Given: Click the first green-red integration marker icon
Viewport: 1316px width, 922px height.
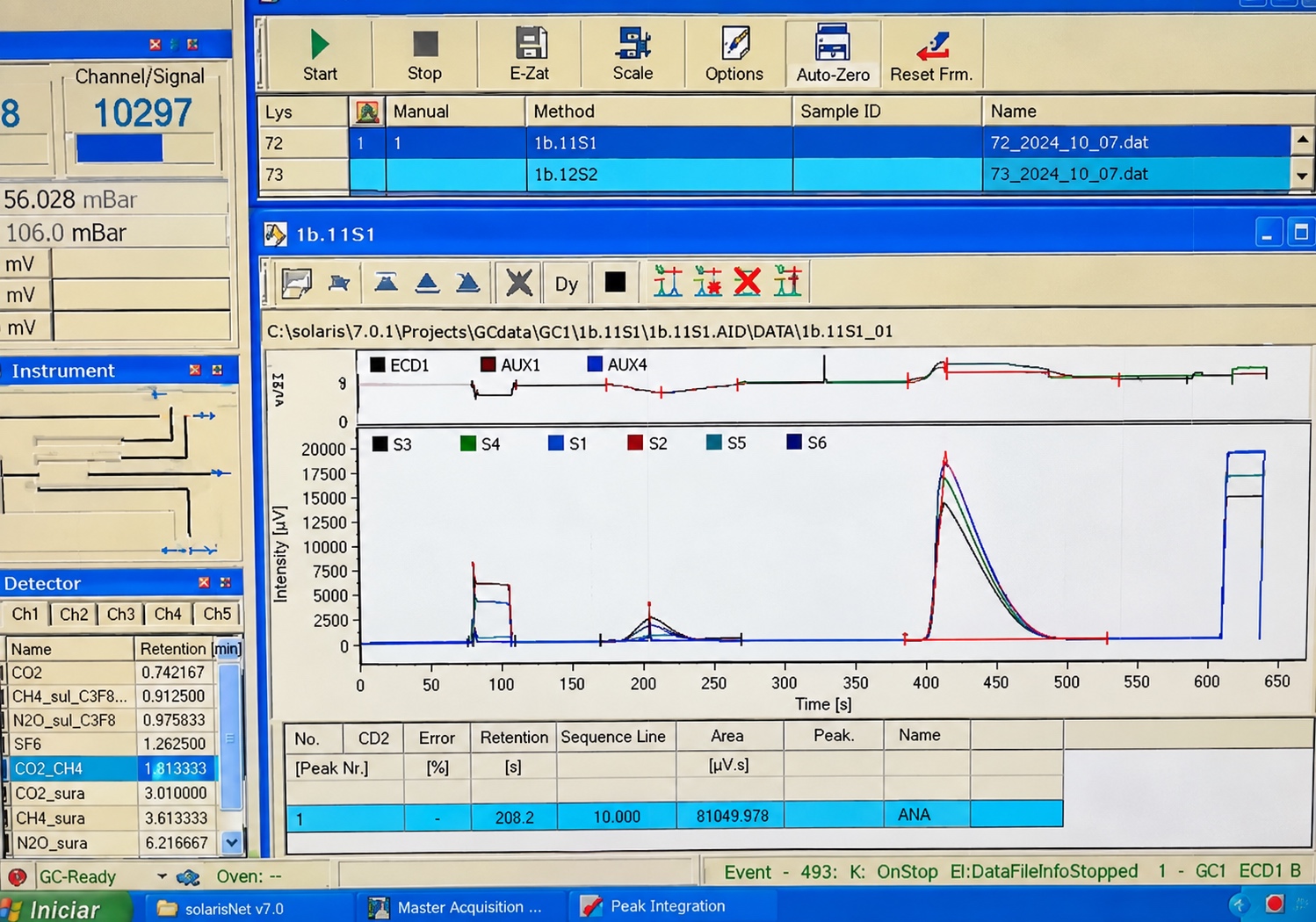Looking at the screenshot, I should (x=668, y=282).
